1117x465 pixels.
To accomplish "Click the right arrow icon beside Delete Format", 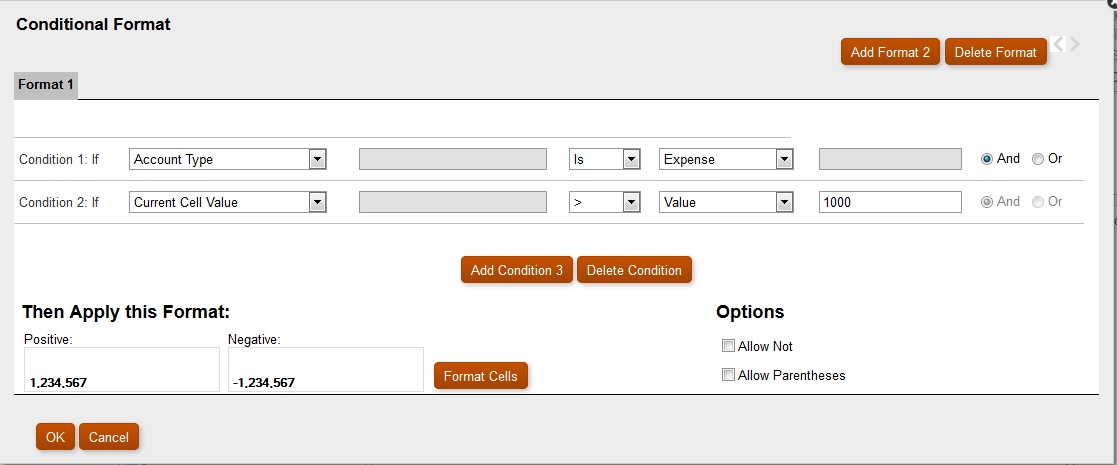I will [x=1074, y=44].
